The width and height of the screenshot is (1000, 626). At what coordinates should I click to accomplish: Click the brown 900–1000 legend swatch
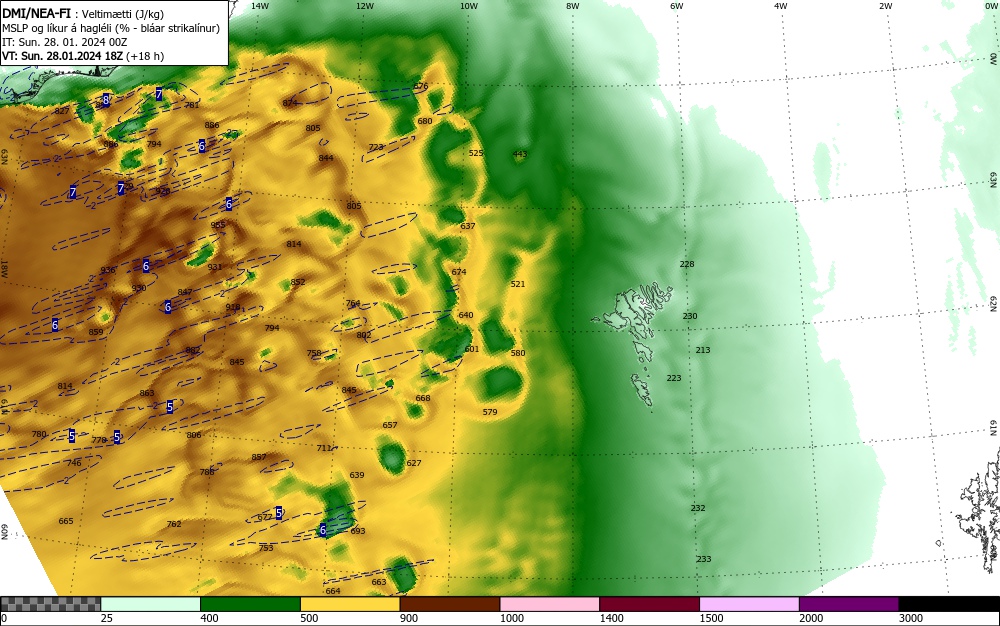coord(450,604)
